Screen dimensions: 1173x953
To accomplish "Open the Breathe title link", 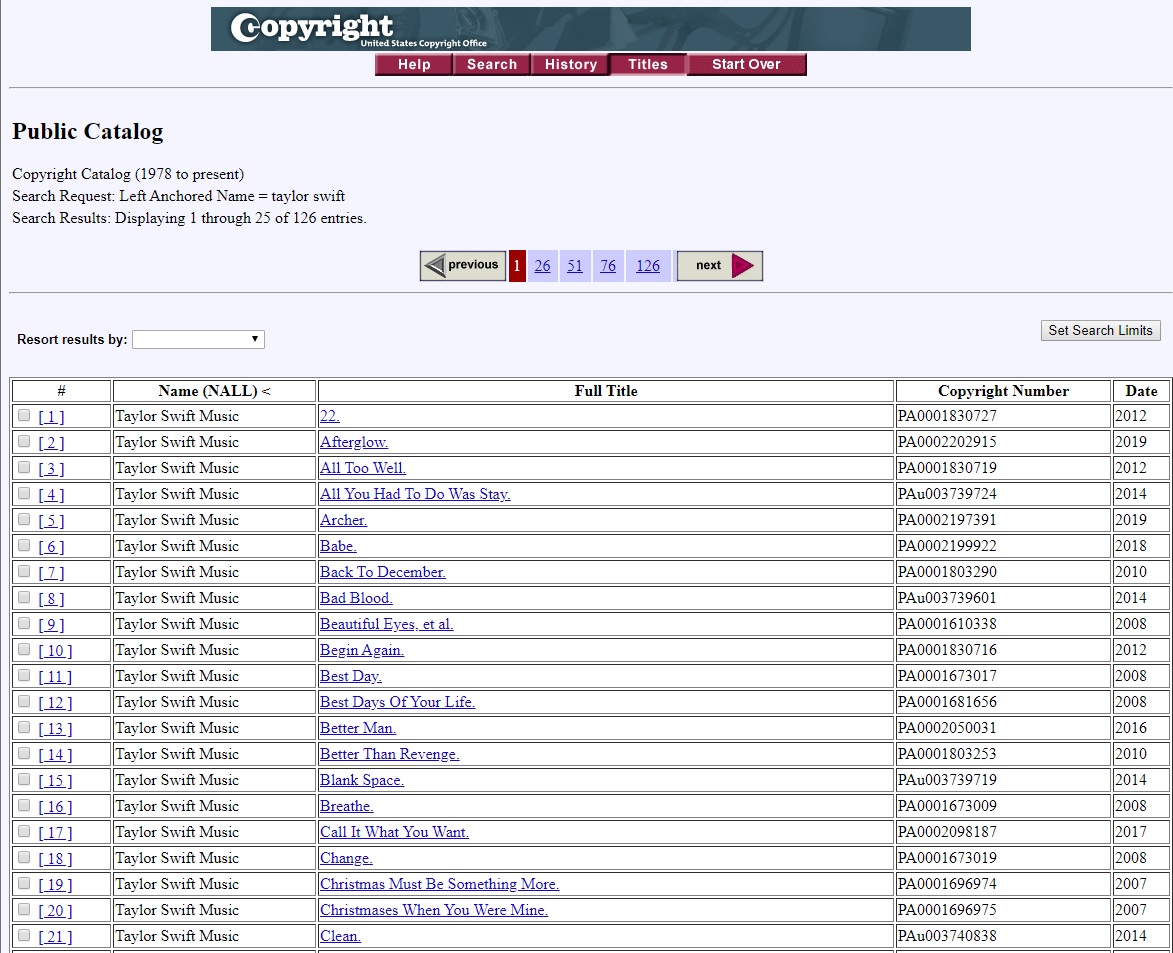I will point(346,806).
